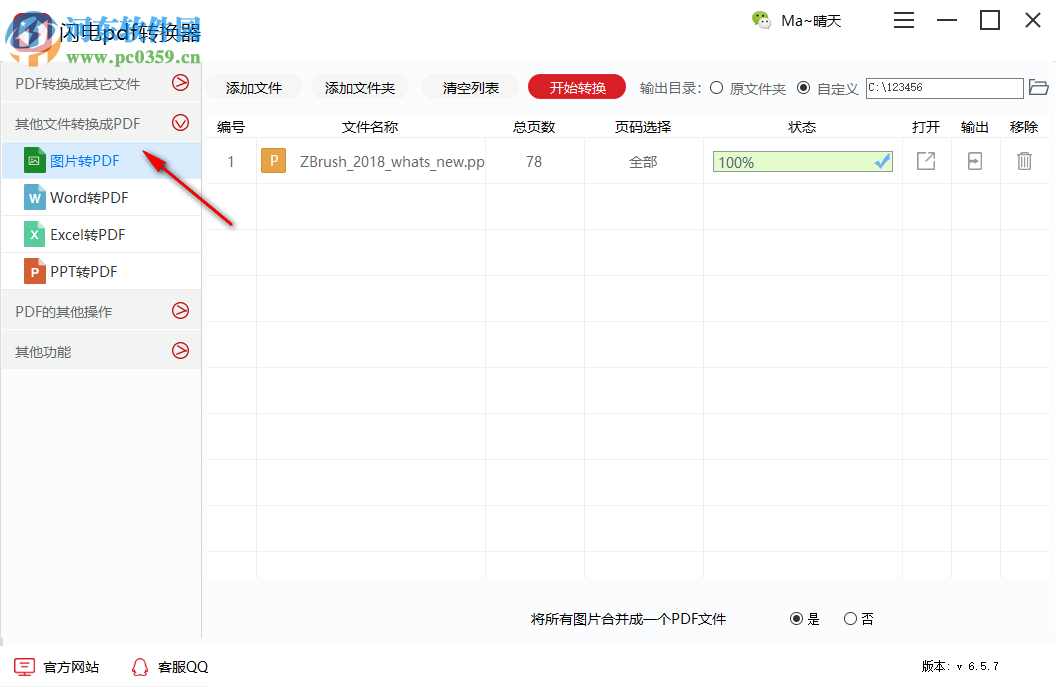Select 自定义 output directory option

[803, 87]
